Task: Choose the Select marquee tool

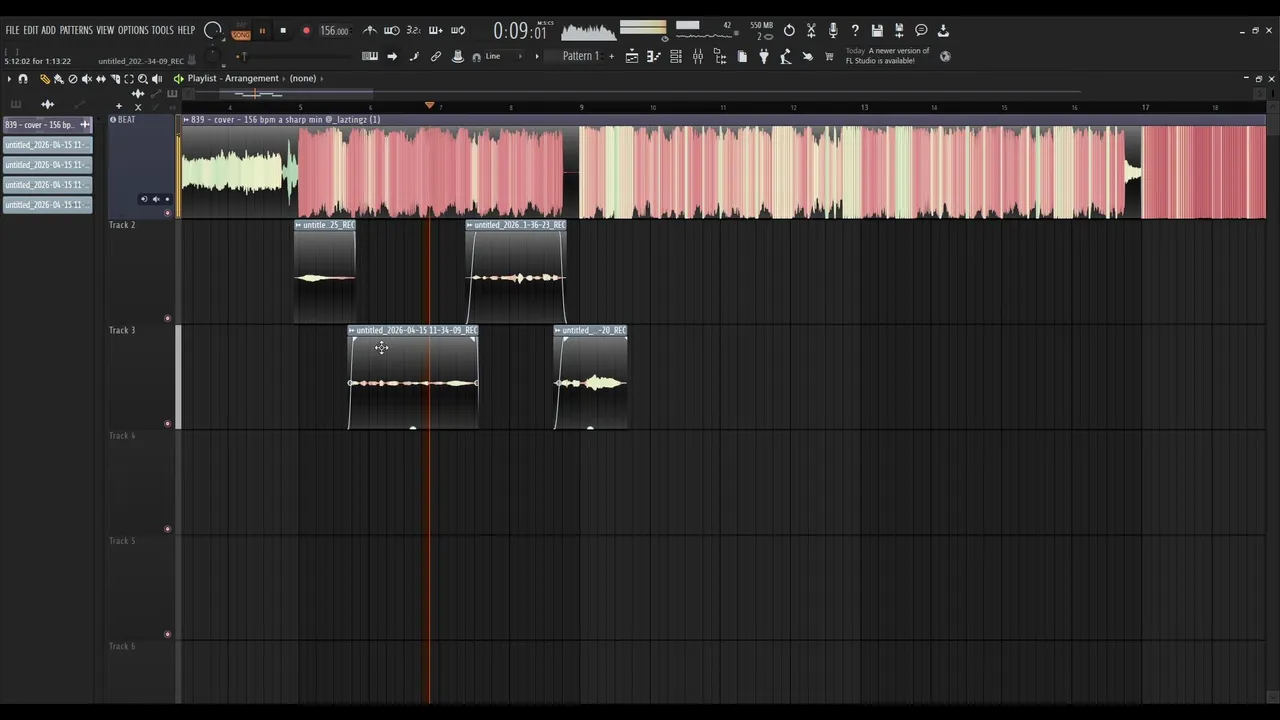Action: coord(129,79)
